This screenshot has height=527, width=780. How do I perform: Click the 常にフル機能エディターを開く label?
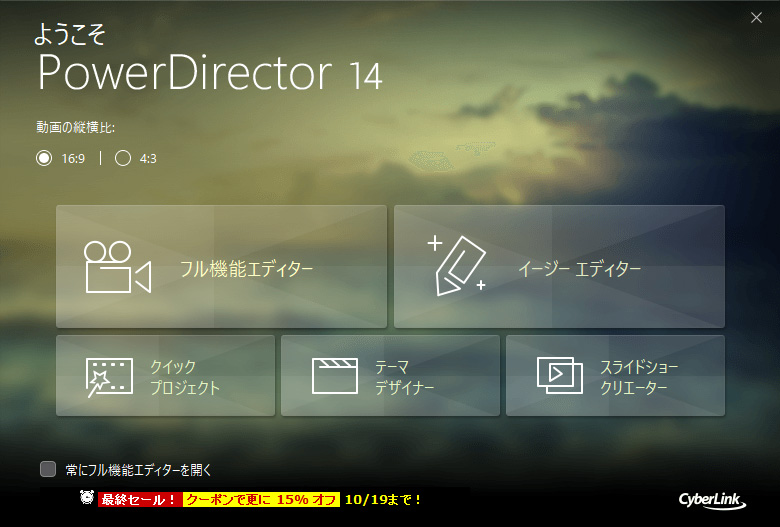pos(138,470)
